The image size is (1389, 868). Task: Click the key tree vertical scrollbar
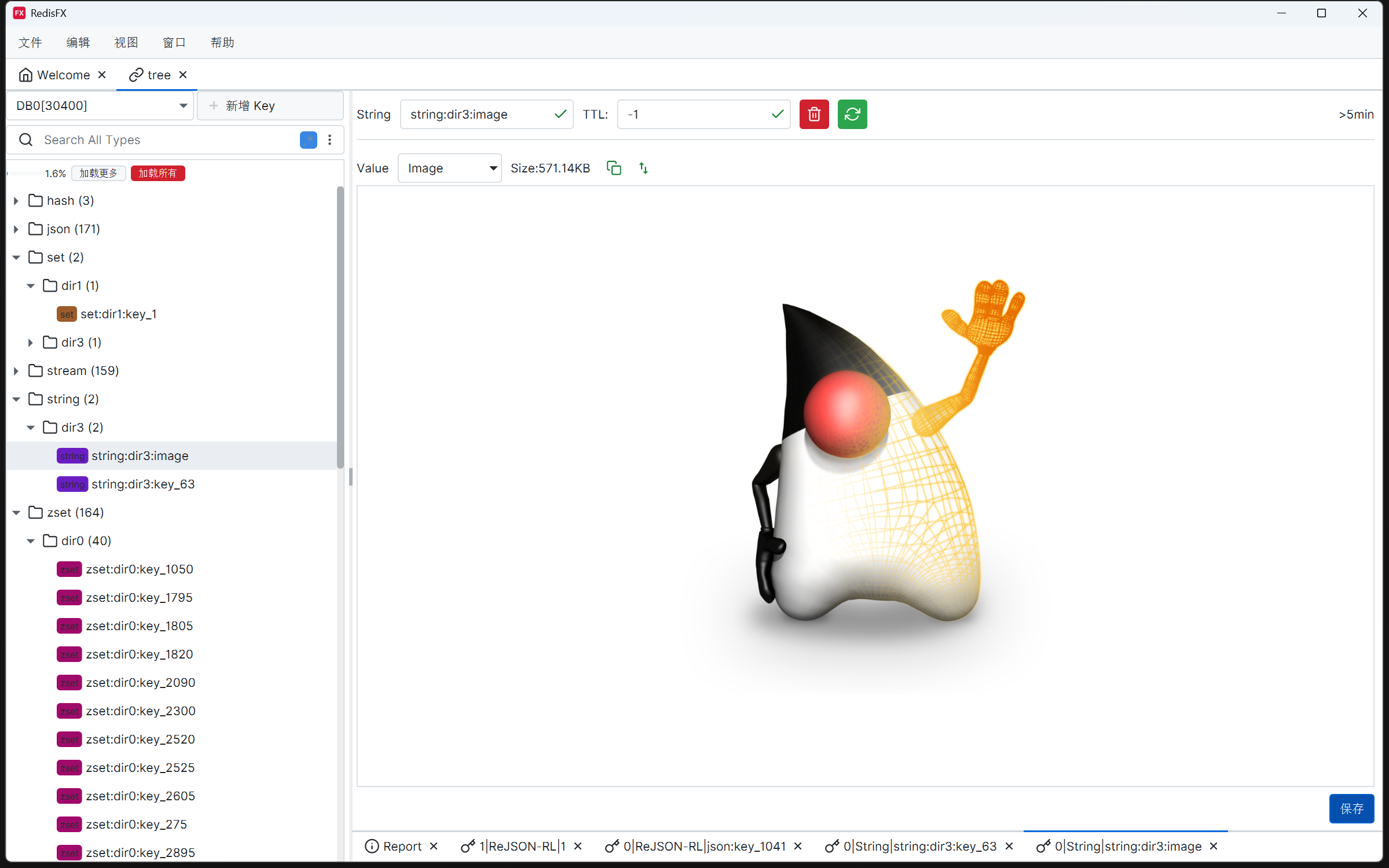(x=340, y=327)
